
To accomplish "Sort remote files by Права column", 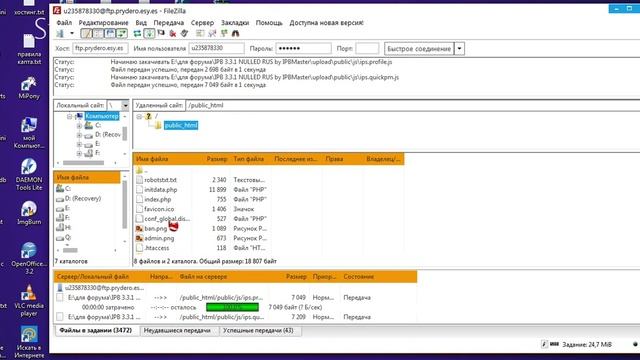I will point(342,159).
